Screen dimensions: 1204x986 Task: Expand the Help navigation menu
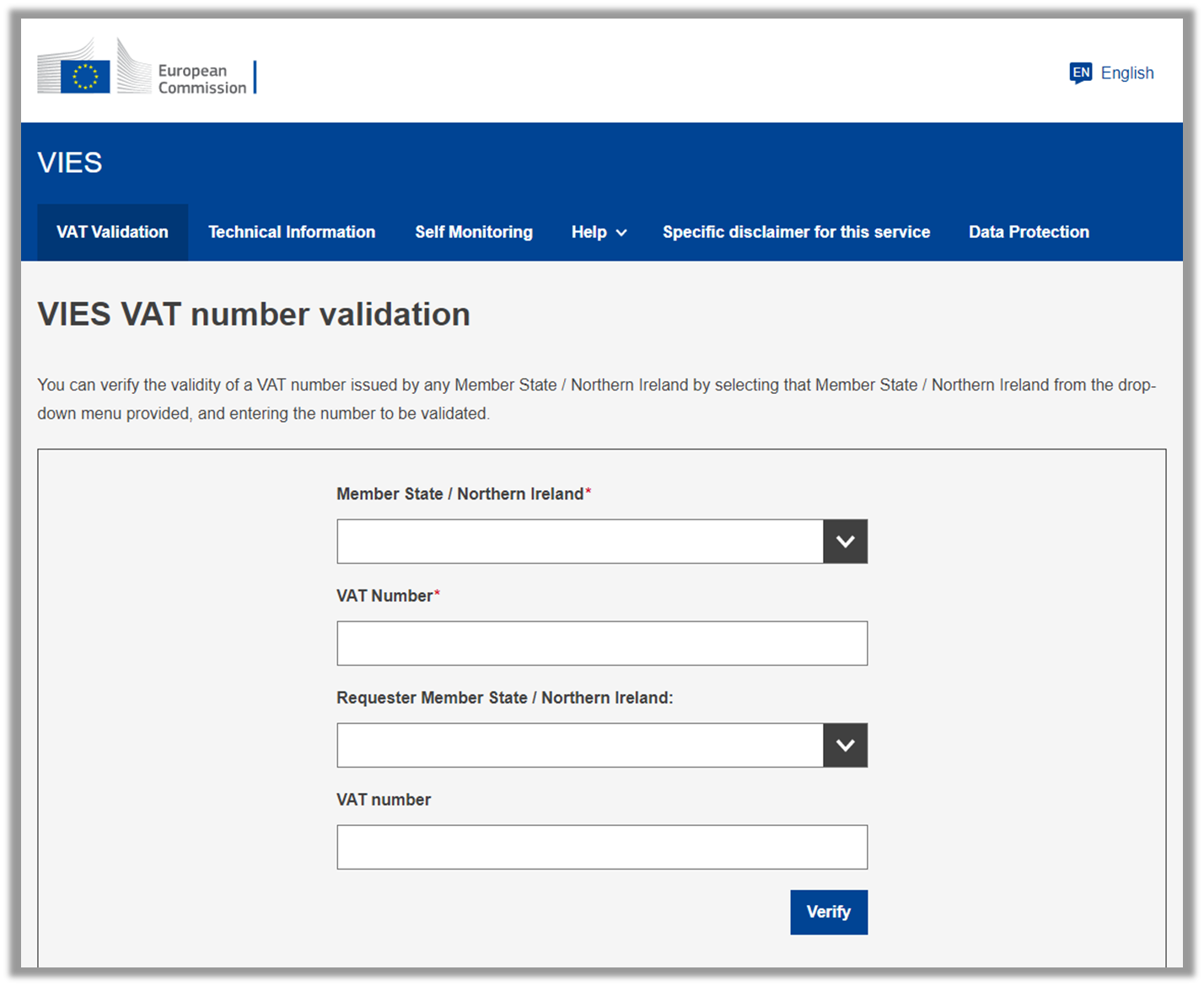click(599, 232)
